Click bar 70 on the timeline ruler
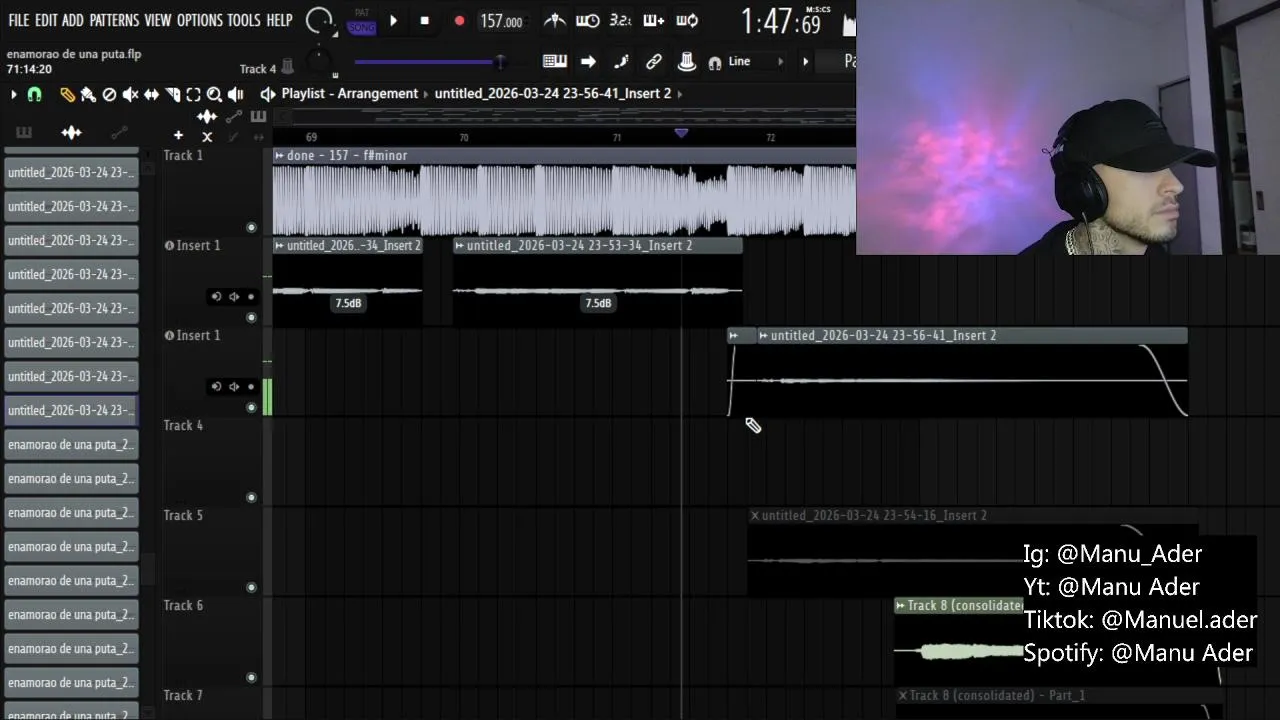The image size is (1280, 720). pyautogui.click(x=464, y=137)
